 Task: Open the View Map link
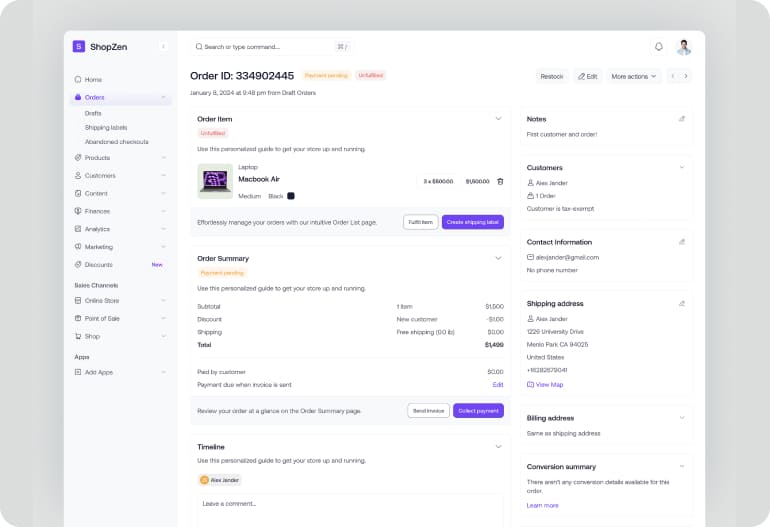tap(549, 384)
